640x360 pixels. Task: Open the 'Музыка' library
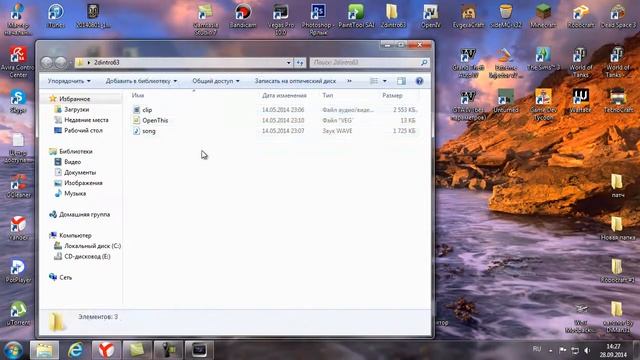click(x=75, y=193)
